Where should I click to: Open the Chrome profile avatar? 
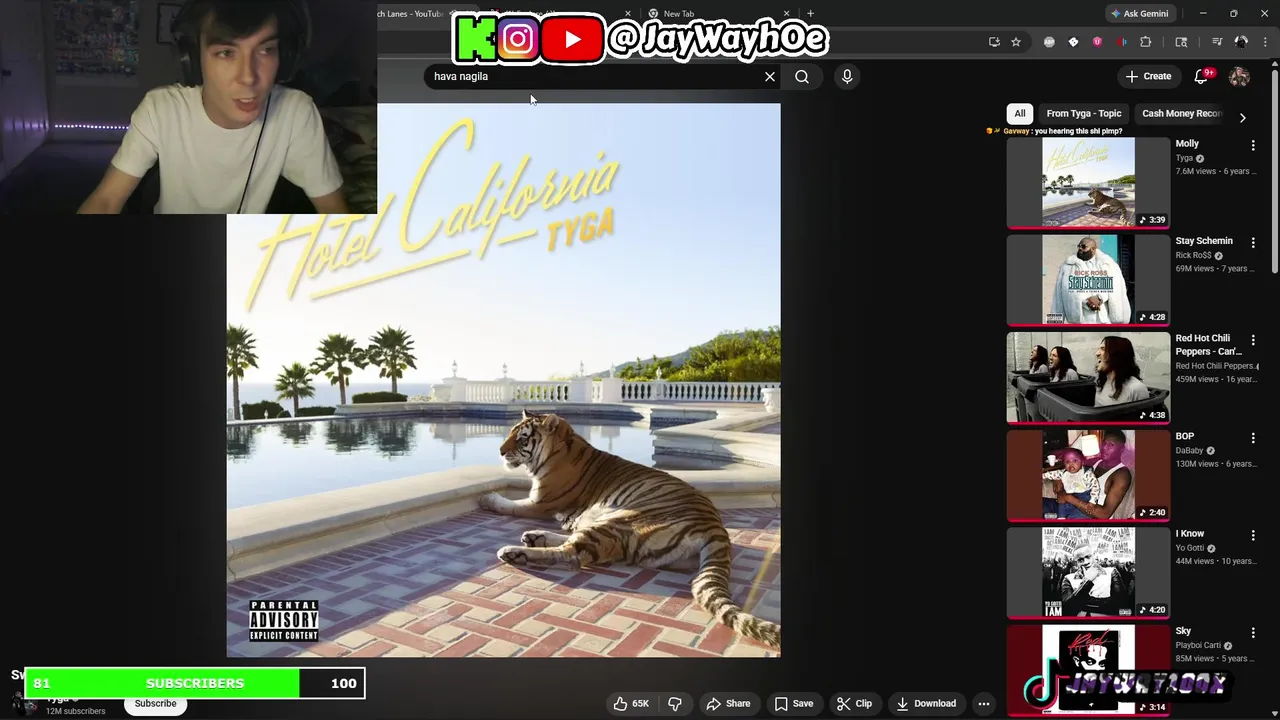(x=1241, y=42)
